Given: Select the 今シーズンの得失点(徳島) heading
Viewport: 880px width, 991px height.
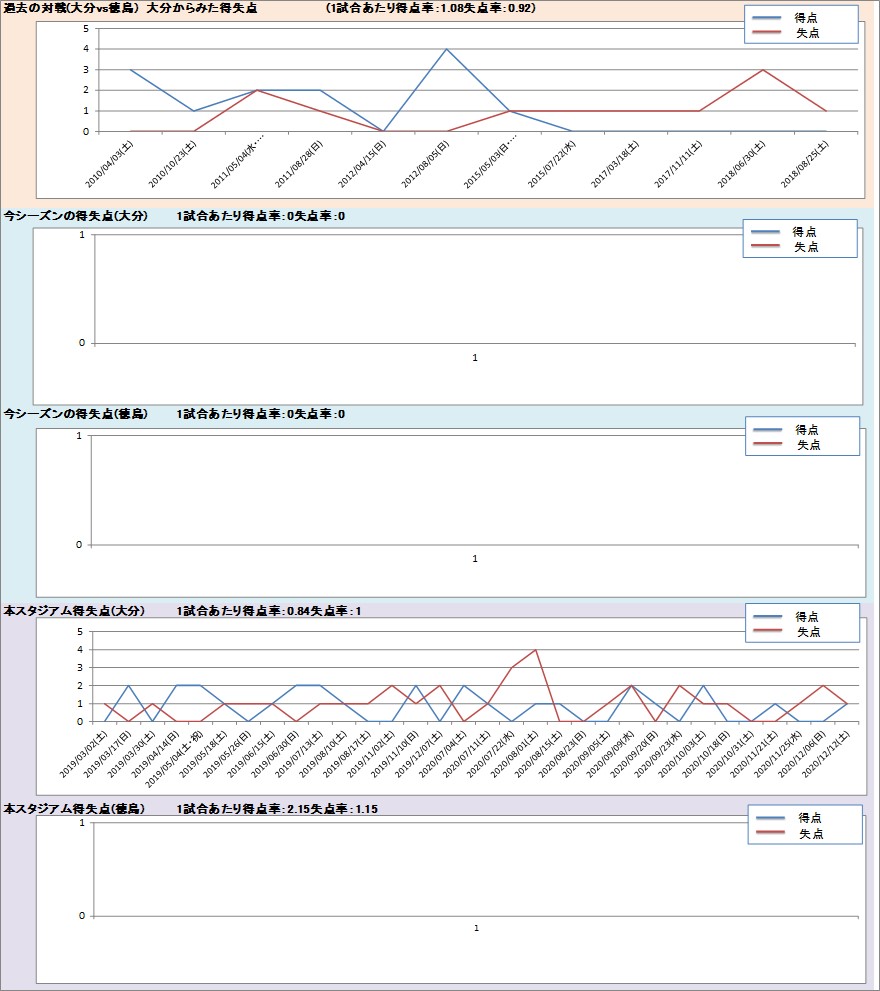Looking at the screenshot, I should [75, 414].
